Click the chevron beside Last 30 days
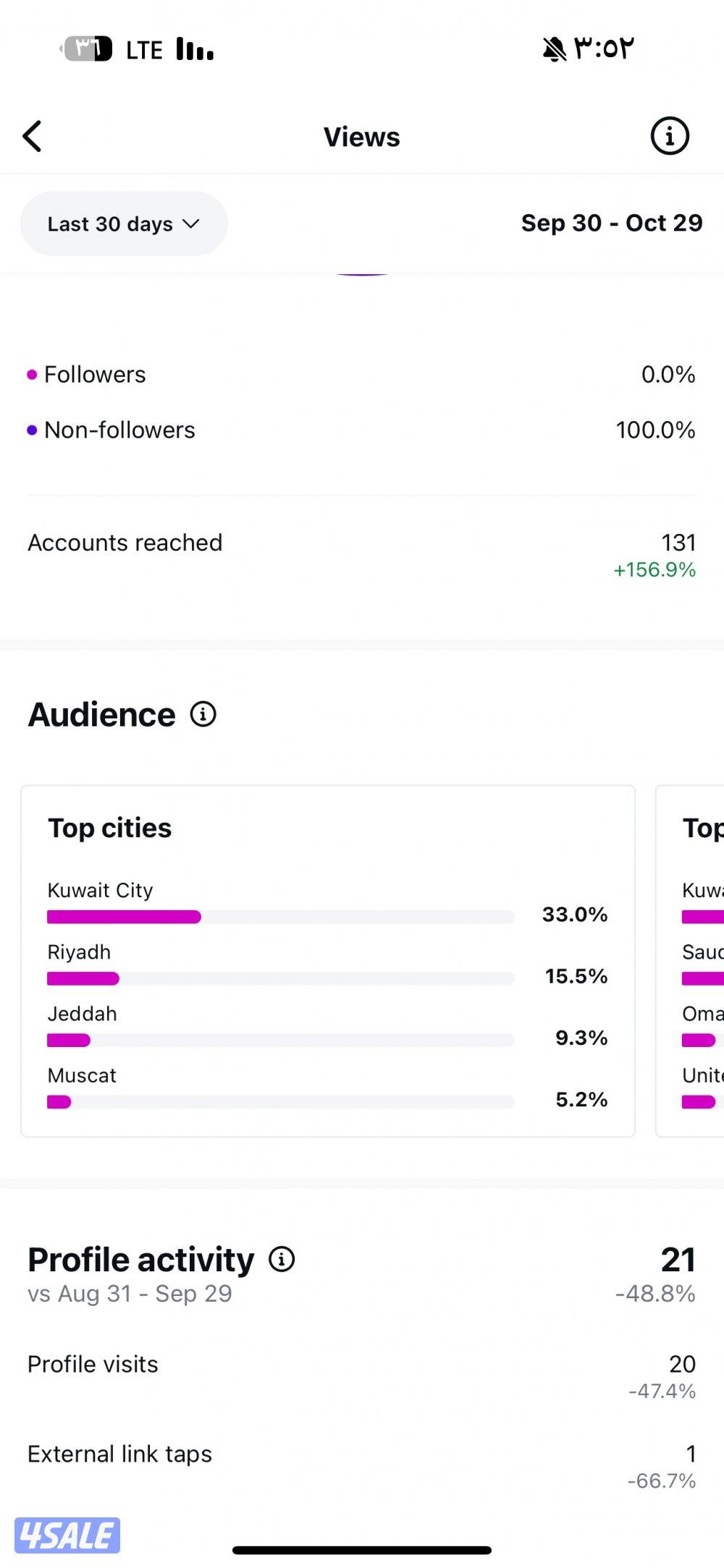 tap(191, 224)
